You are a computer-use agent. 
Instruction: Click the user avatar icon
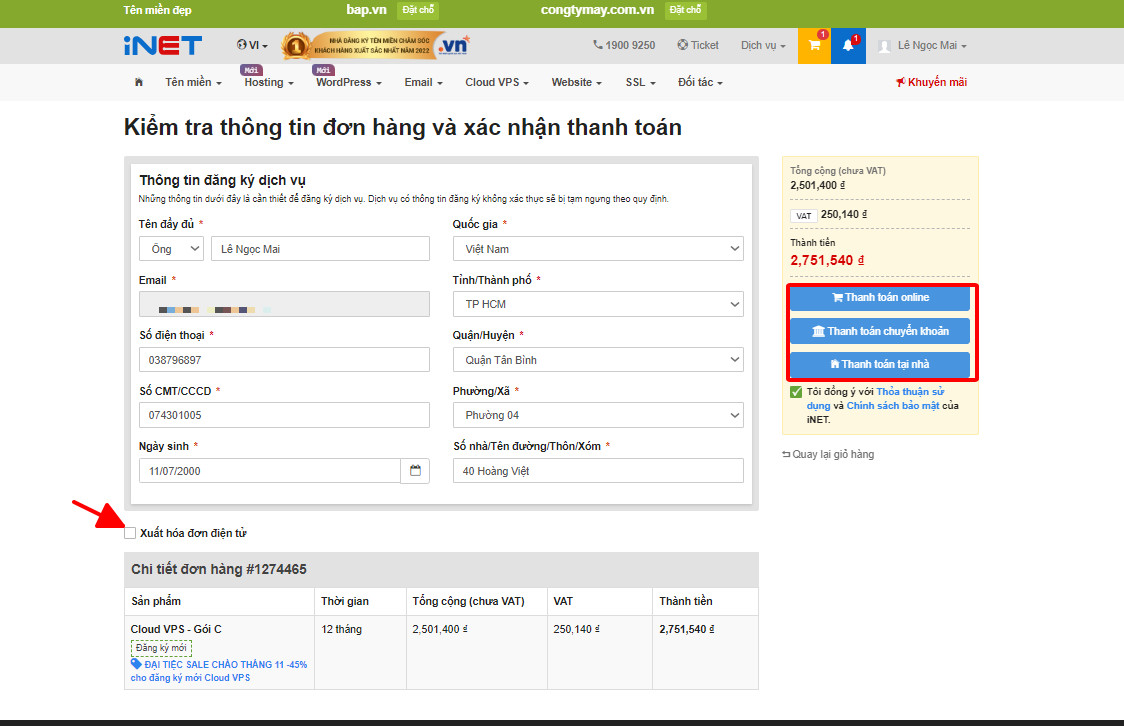coord(885,46)
